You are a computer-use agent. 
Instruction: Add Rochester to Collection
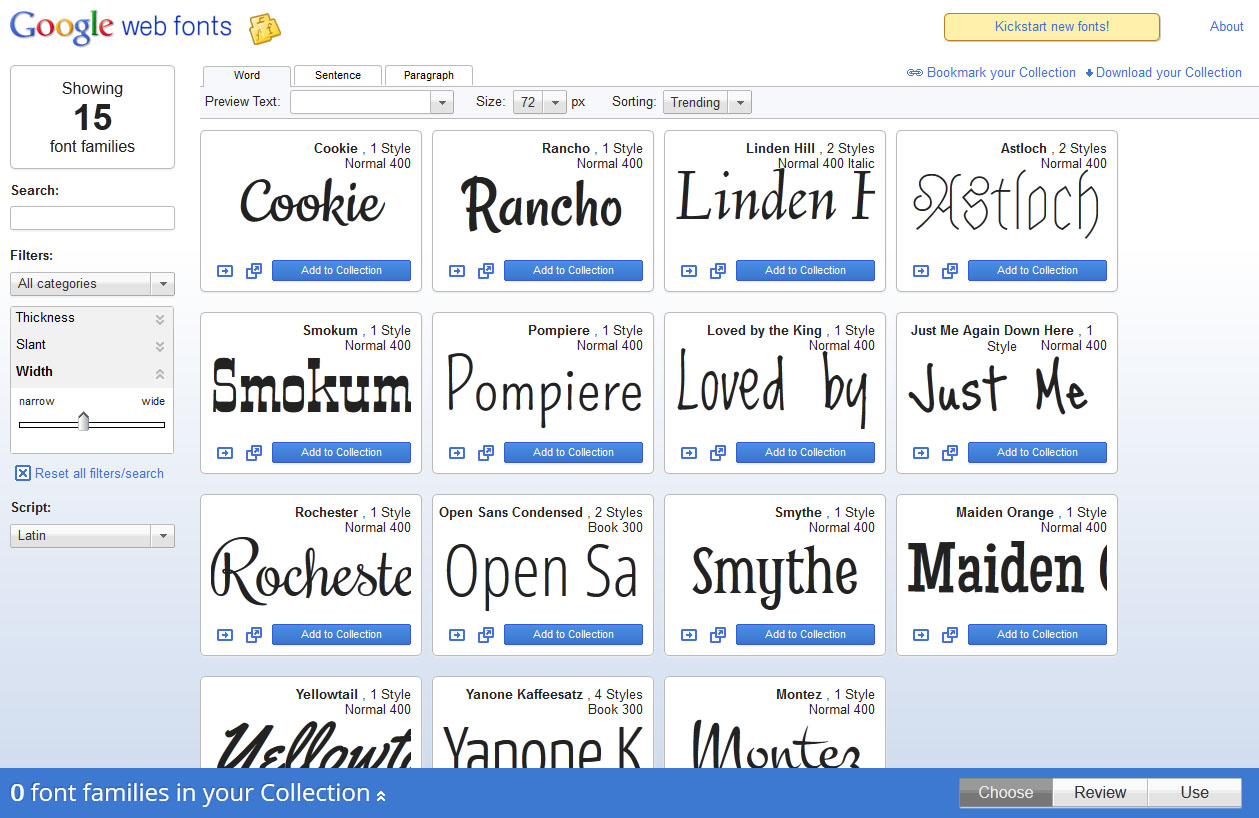coord(341,635)
